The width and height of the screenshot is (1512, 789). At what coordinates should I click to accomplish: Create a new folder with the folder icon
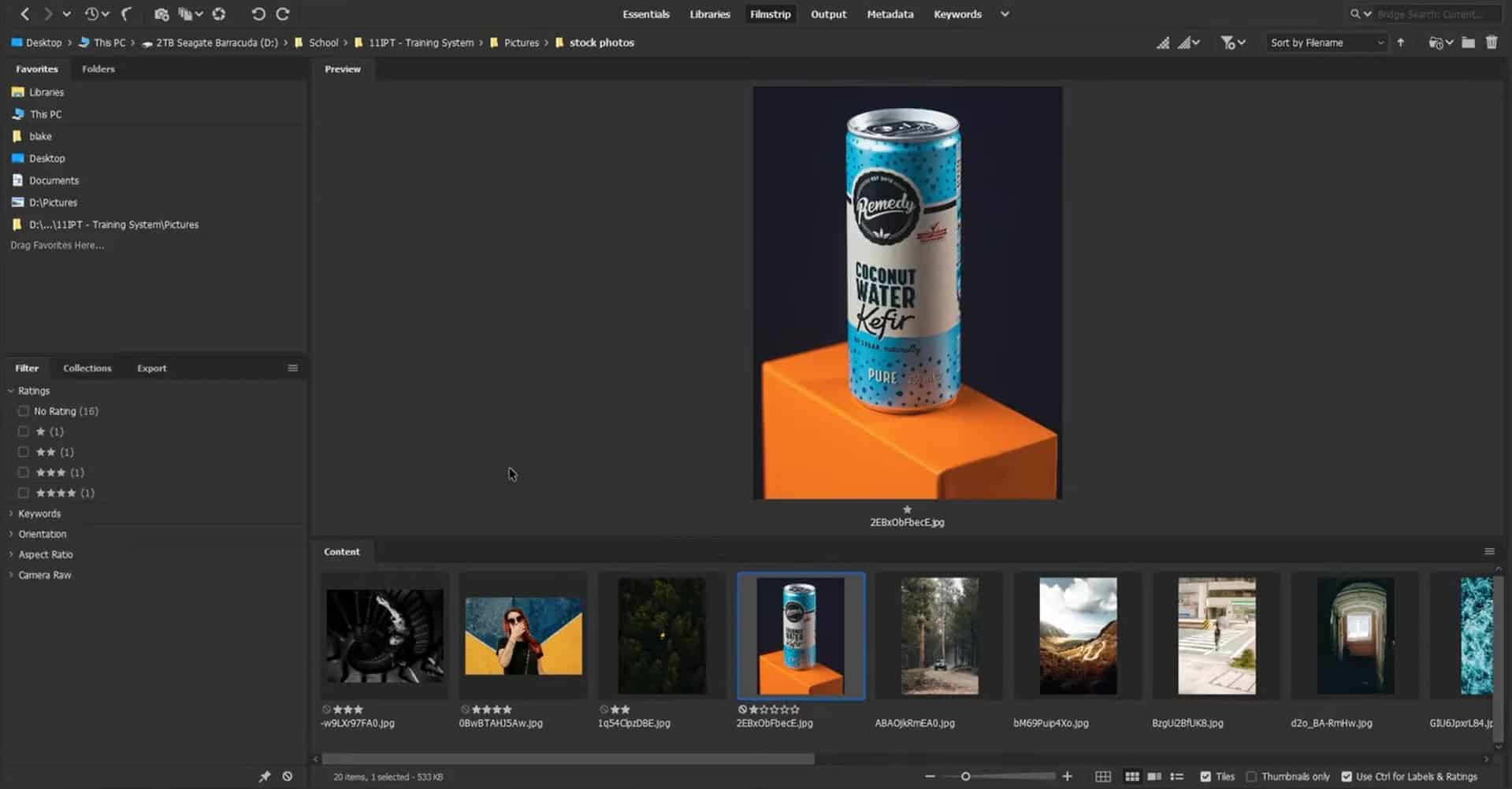(x=1468, y=43)
